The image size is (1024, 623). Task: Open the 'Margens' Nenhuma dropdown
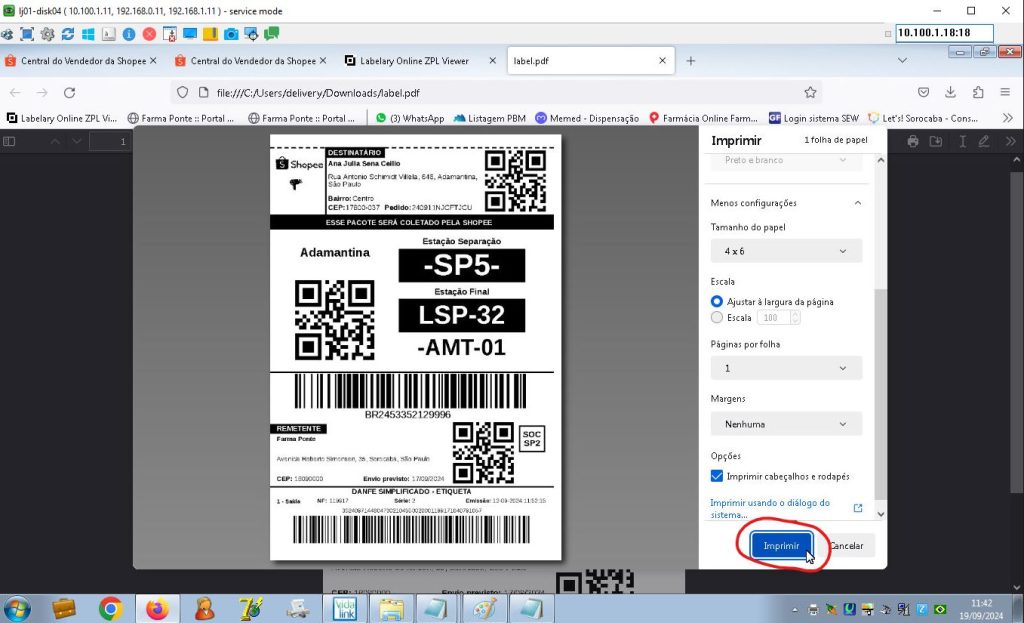[x=786, y=424]
